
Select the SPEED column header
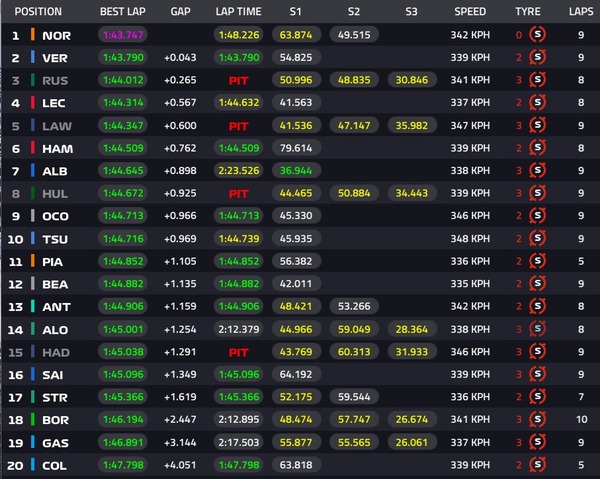pos(470,12)
